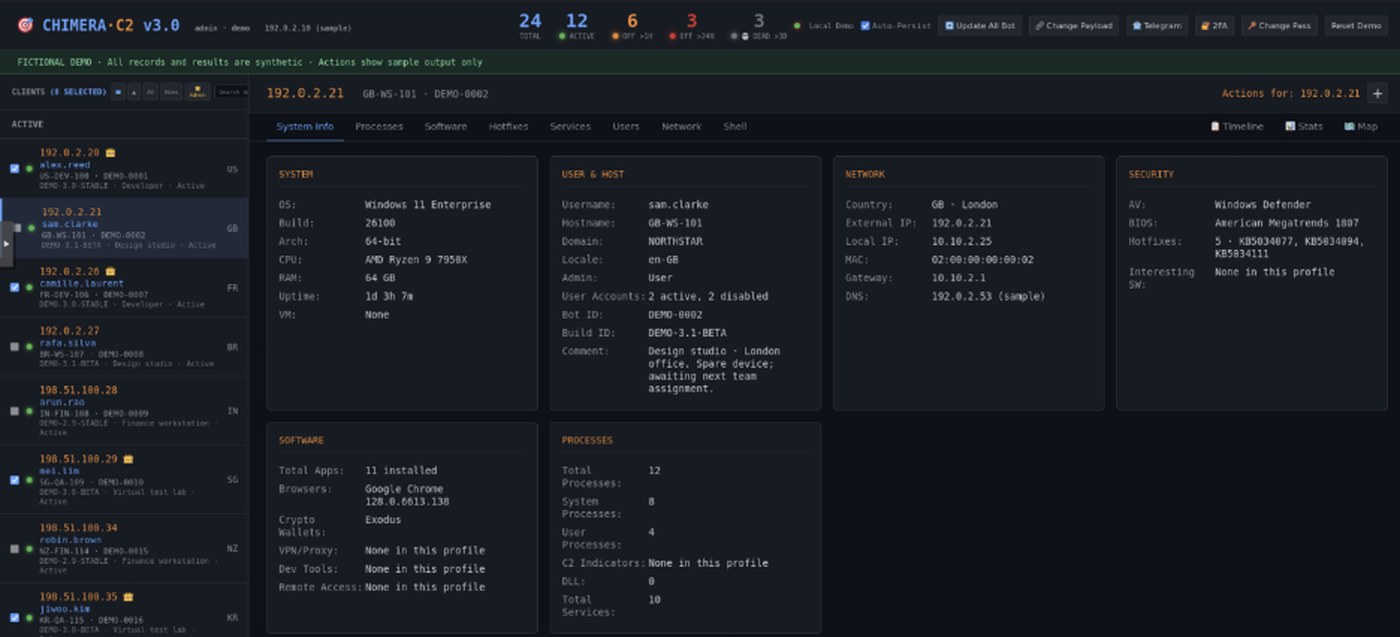This screenshot has width=1400, height=637.
Task: Toggle checkbox for robin.brown client
Action: (15, 548)
